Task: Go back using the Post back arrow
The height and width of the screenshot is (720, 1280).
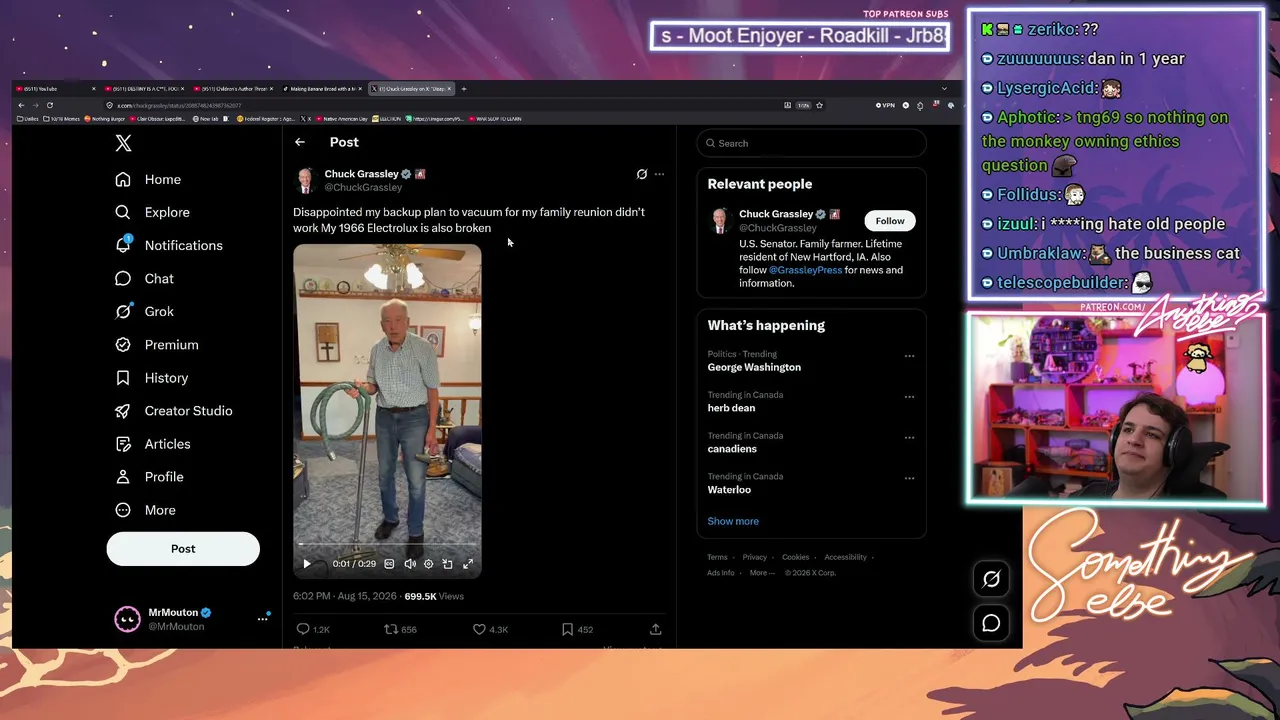Action: [300, 142]
